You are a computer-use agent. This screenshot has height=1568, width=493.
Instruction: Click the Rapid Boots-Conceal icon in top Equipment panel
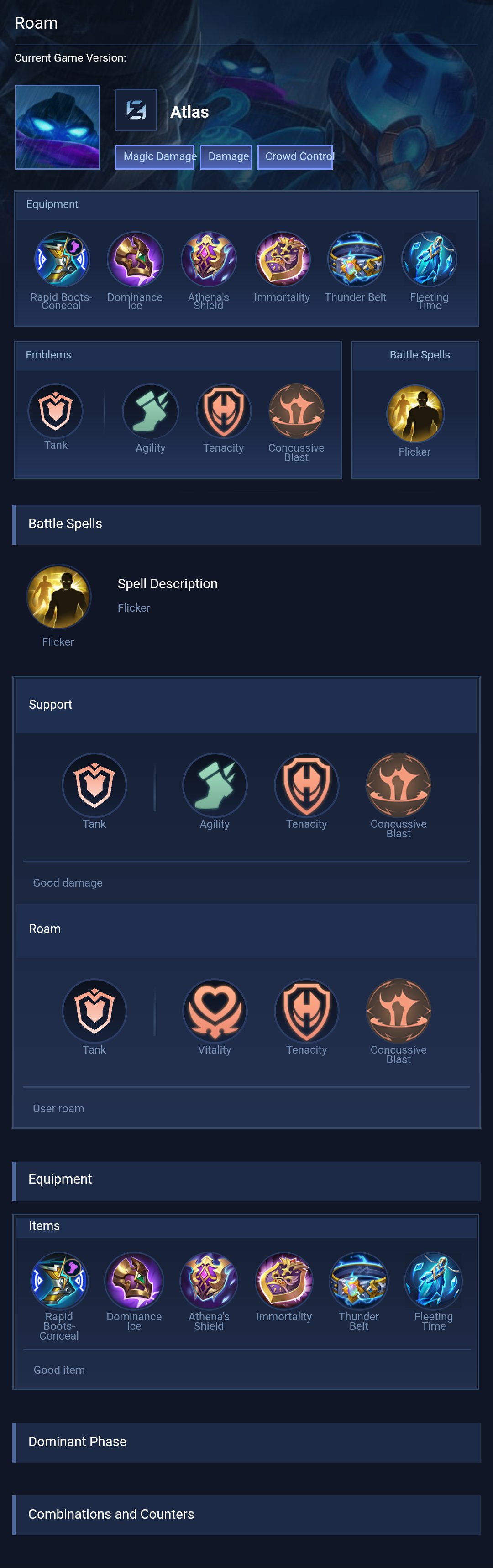62,260
